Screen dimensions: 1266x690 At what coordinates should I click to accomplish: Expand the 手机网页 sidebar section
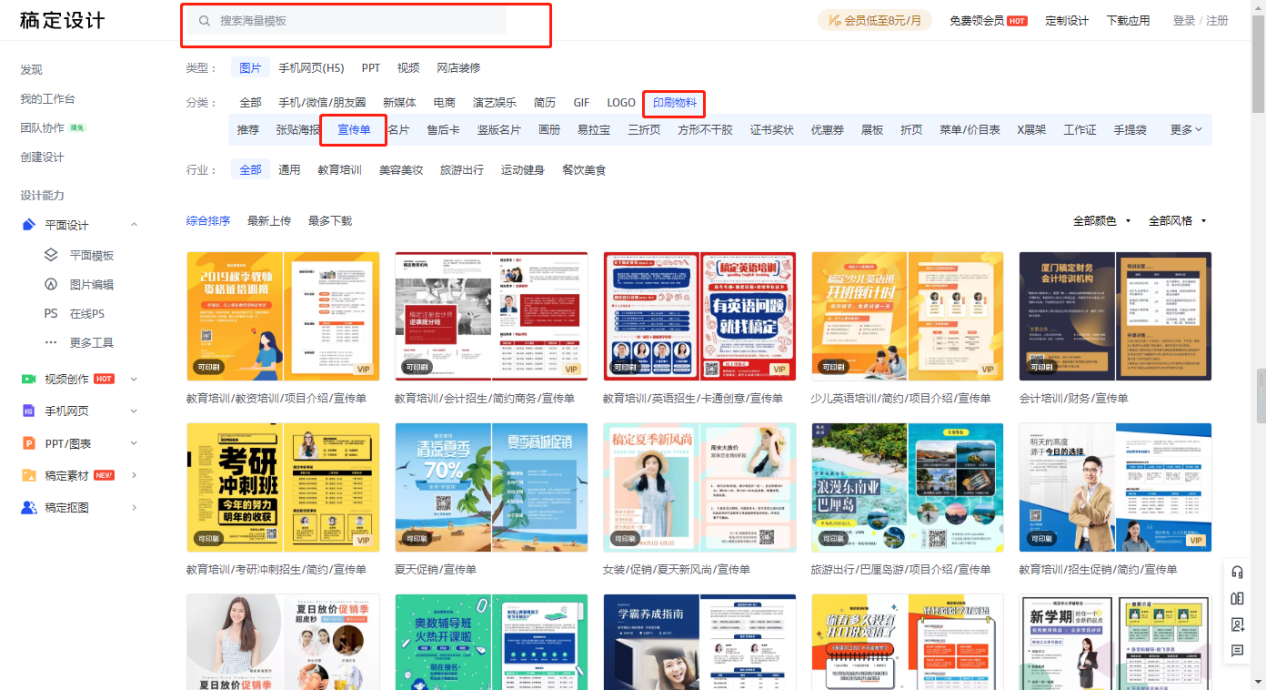(134, 411)
